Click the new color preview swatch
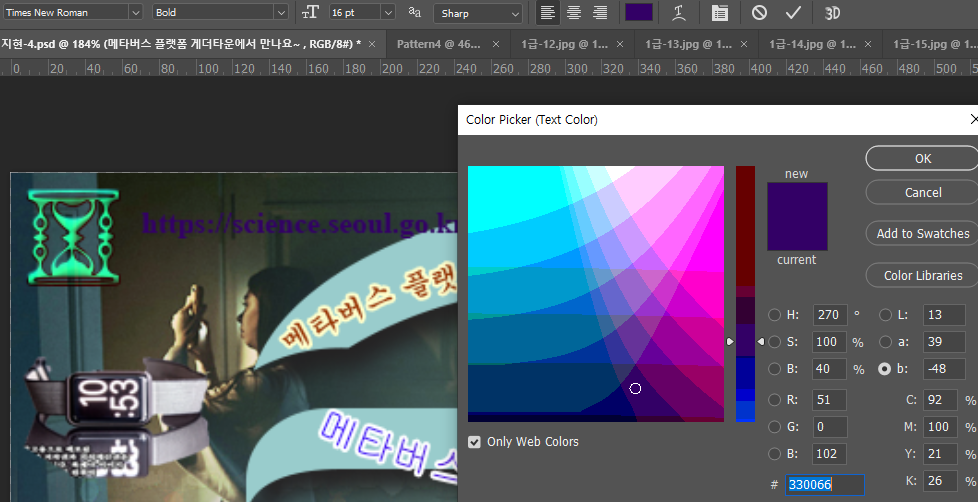 (797, 200)
